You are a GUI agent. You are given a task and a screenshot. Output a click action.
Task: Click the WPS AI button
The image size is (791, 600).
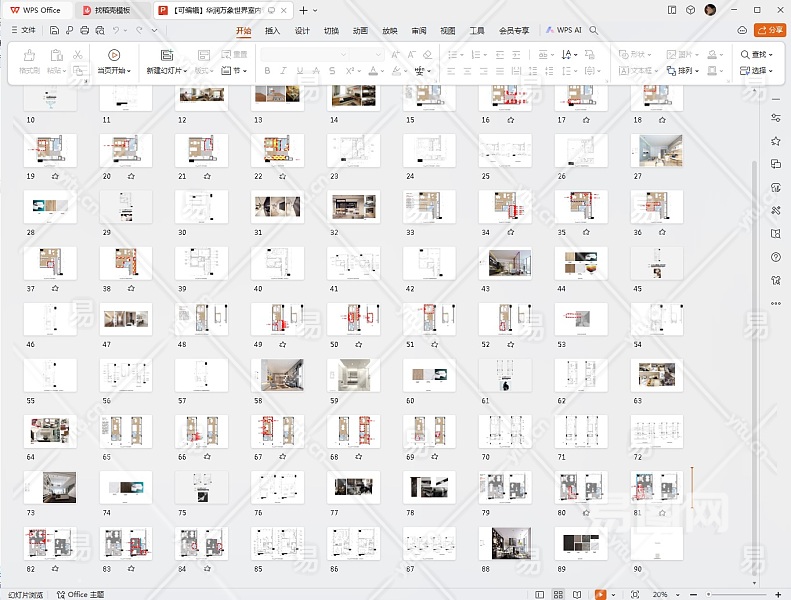pyautogui.click(x=564, y=31)
